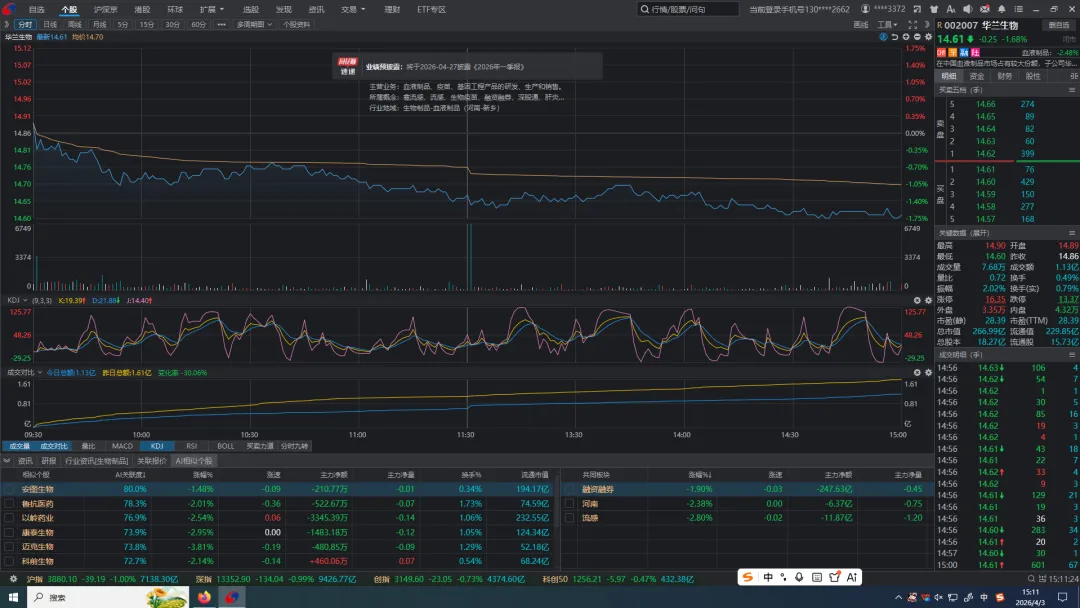The width and height of the screenshot is (1080, 608).
Task: Select the MACD indicator tab
Action: pos(122,446)
